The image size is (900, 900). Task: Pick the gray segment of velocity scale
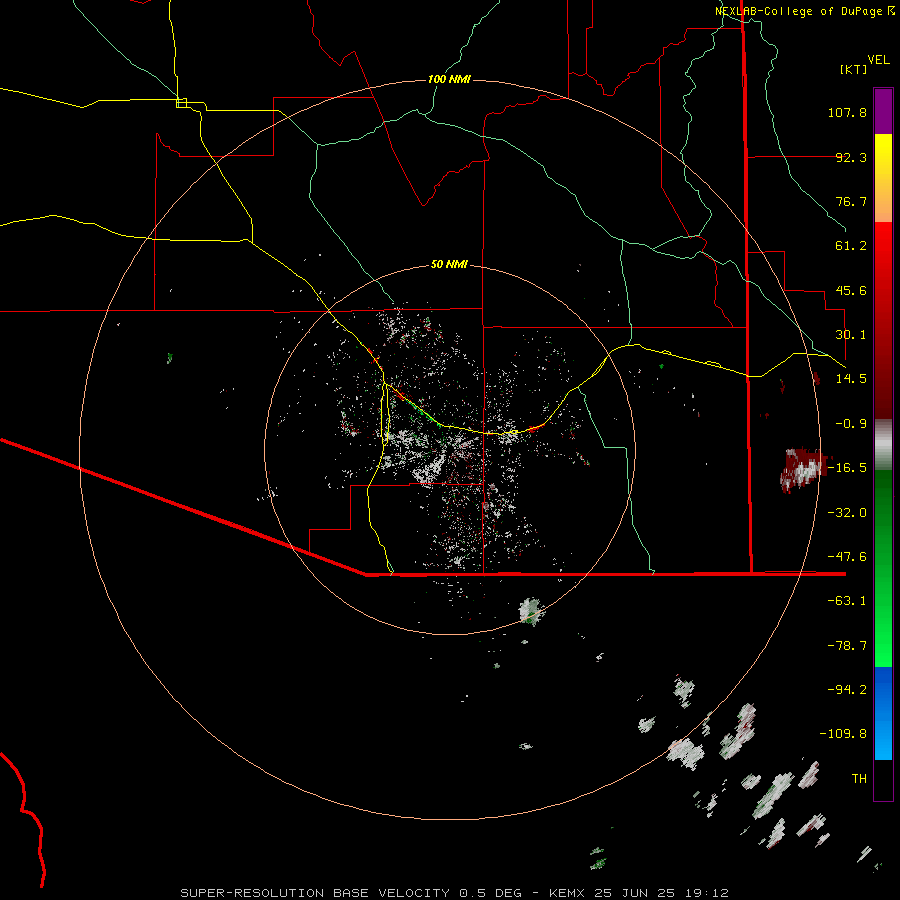click(883, 445)
